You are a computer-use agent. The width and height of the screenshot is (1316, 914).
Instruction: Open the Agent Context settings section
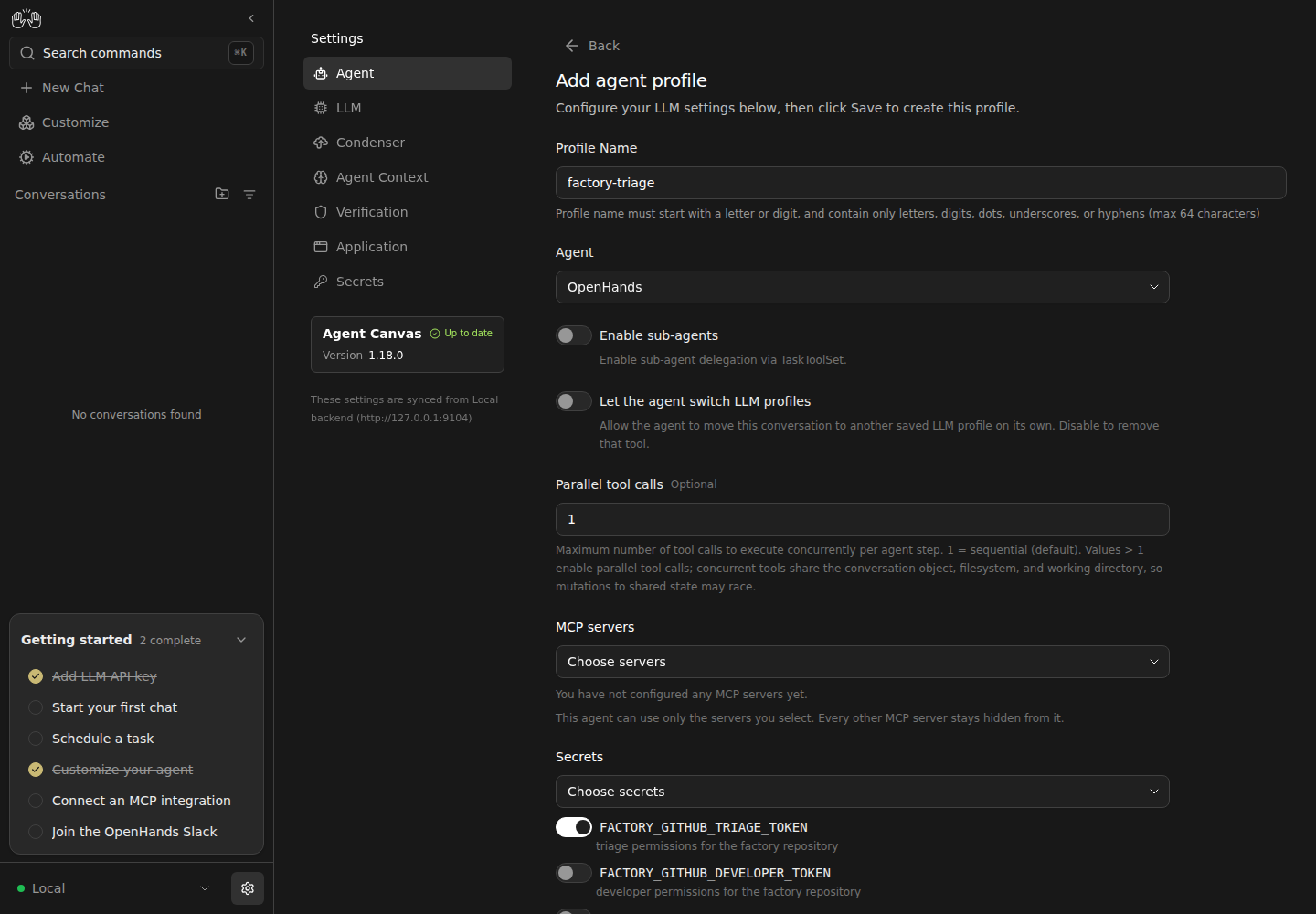[x=408, y=177]
